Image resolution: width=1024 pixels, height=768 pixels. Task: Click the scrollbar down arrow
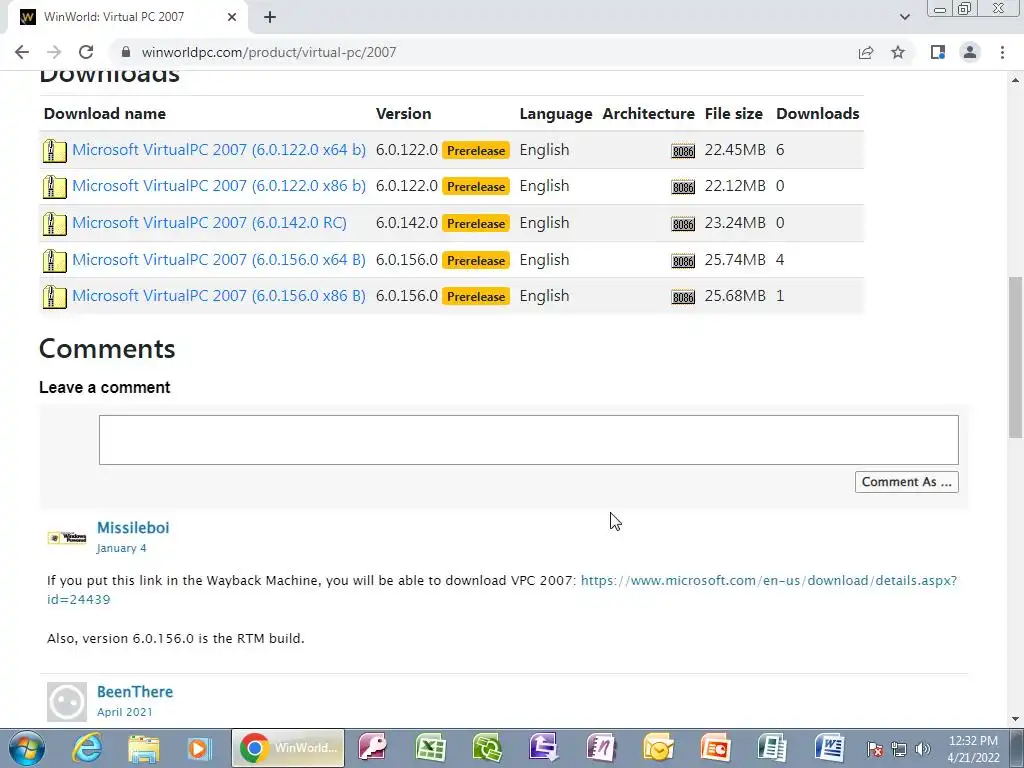1016,719
